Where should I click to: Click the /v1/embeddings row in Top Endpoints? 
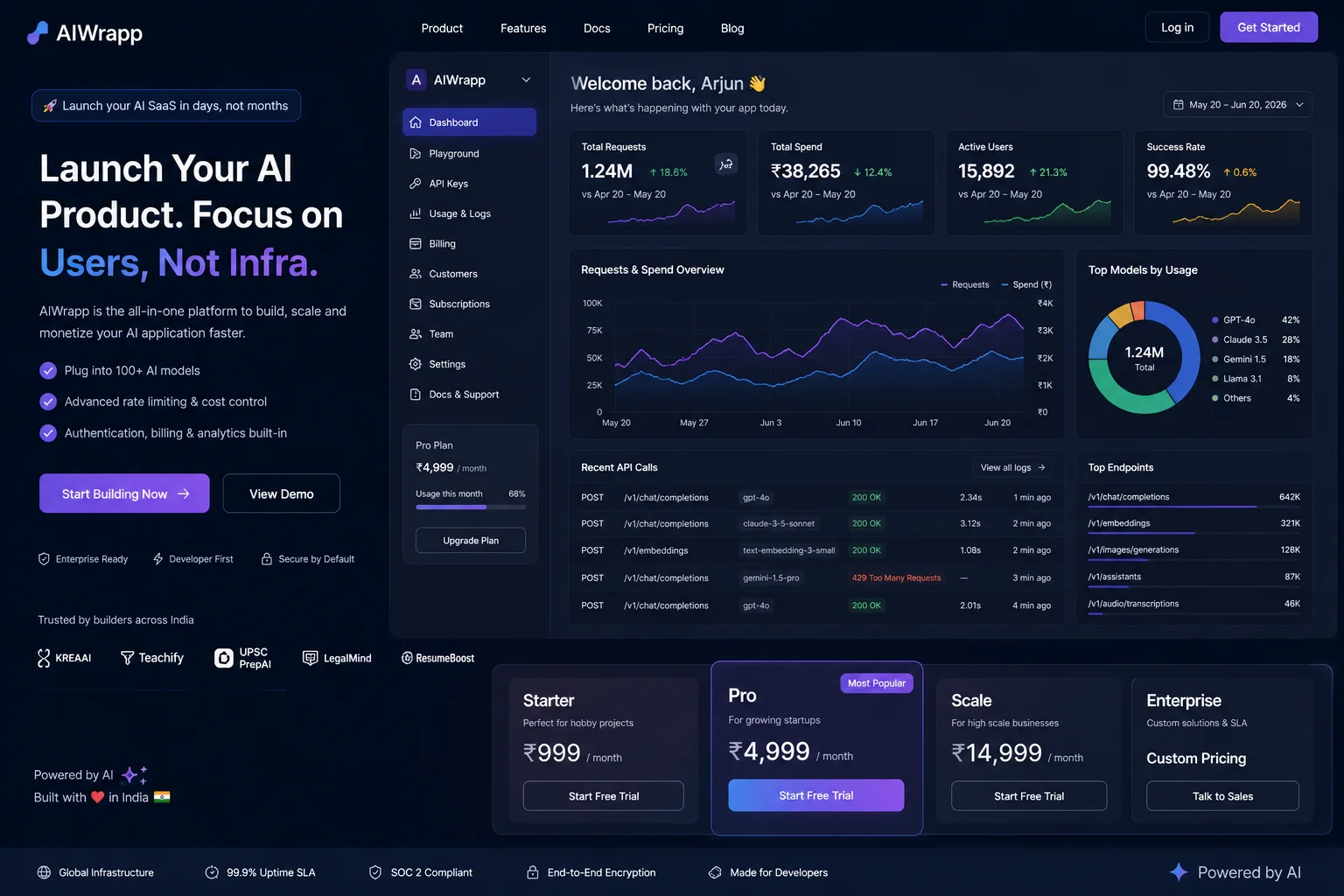[1193, 525]
